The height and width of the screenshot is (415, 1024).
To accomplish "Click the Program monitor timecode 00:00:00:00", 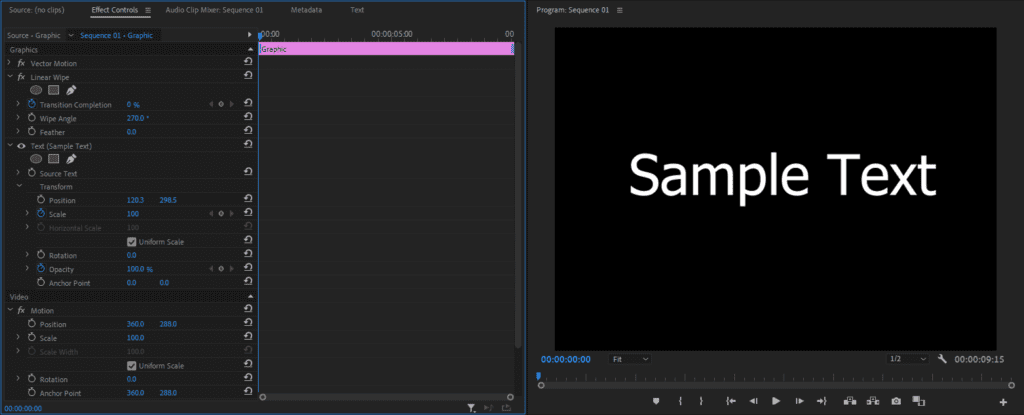I will [566, 359].
